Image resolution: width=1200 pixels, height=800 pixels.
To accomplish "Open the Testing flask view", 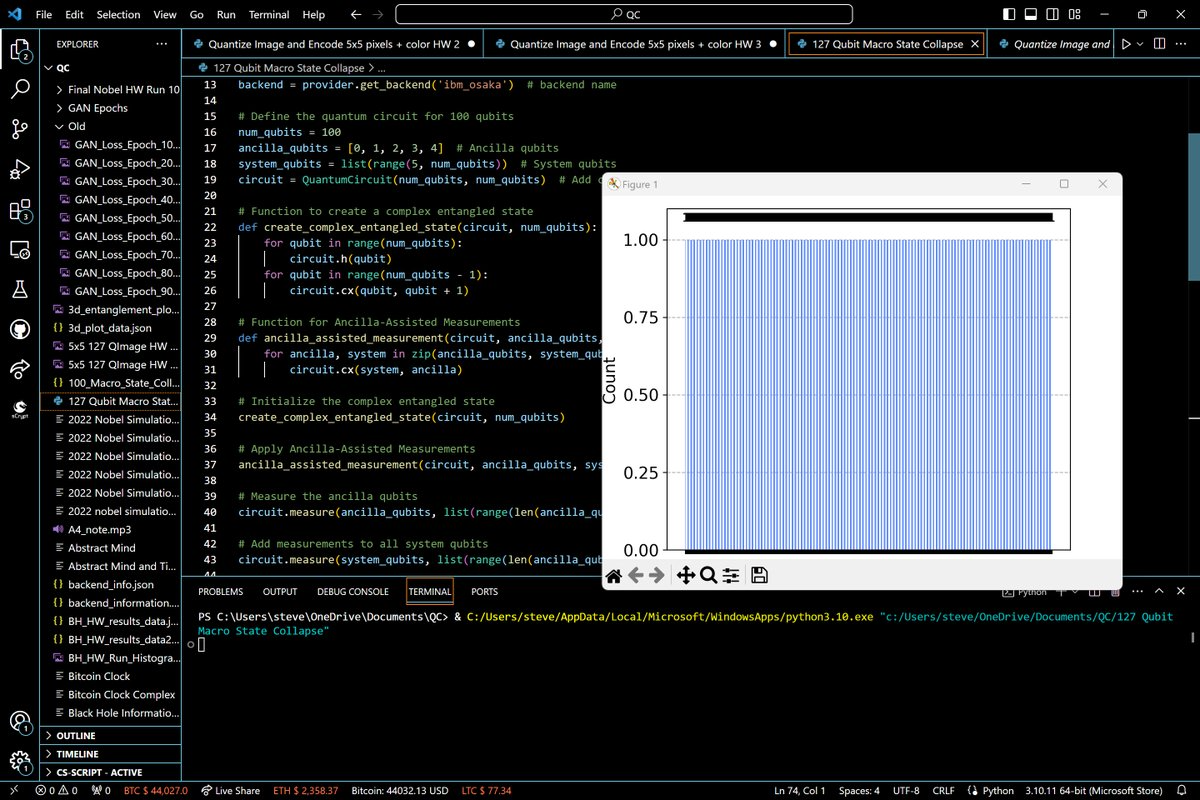I will (20, 289).
